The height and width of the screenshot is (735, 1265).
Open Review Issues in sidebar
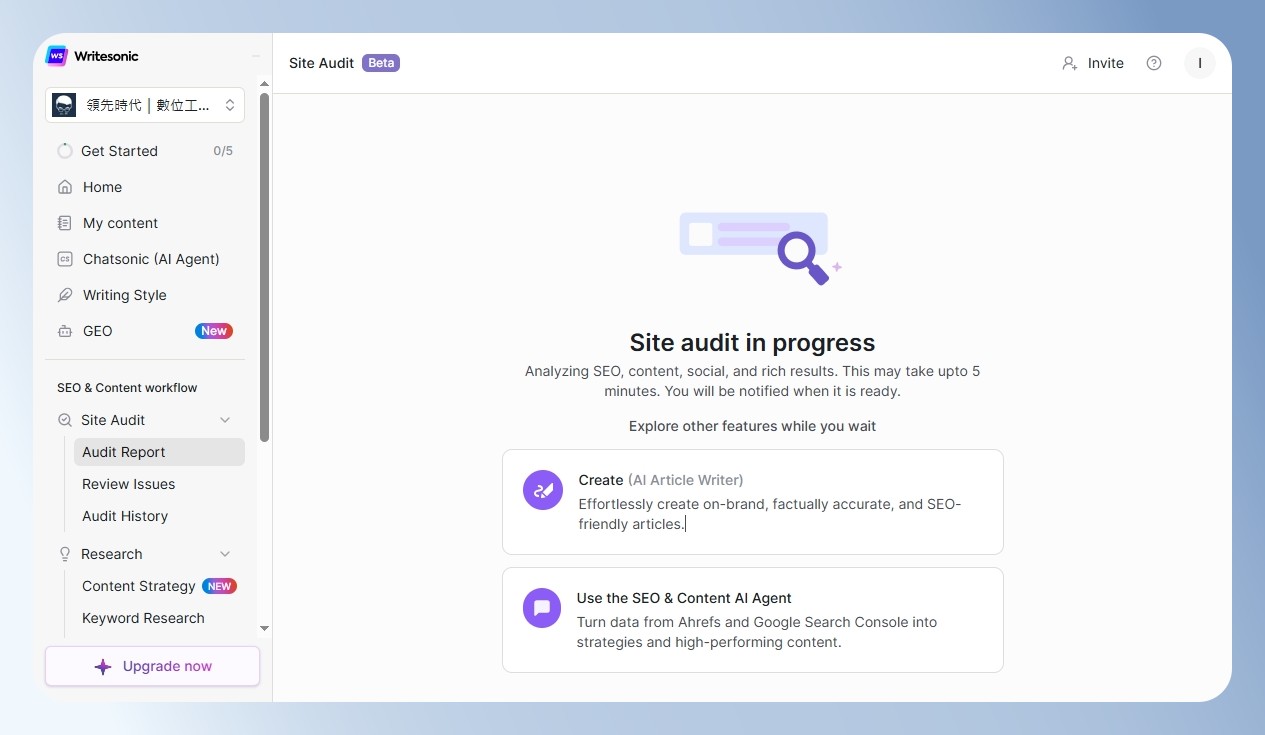[129, 484]
